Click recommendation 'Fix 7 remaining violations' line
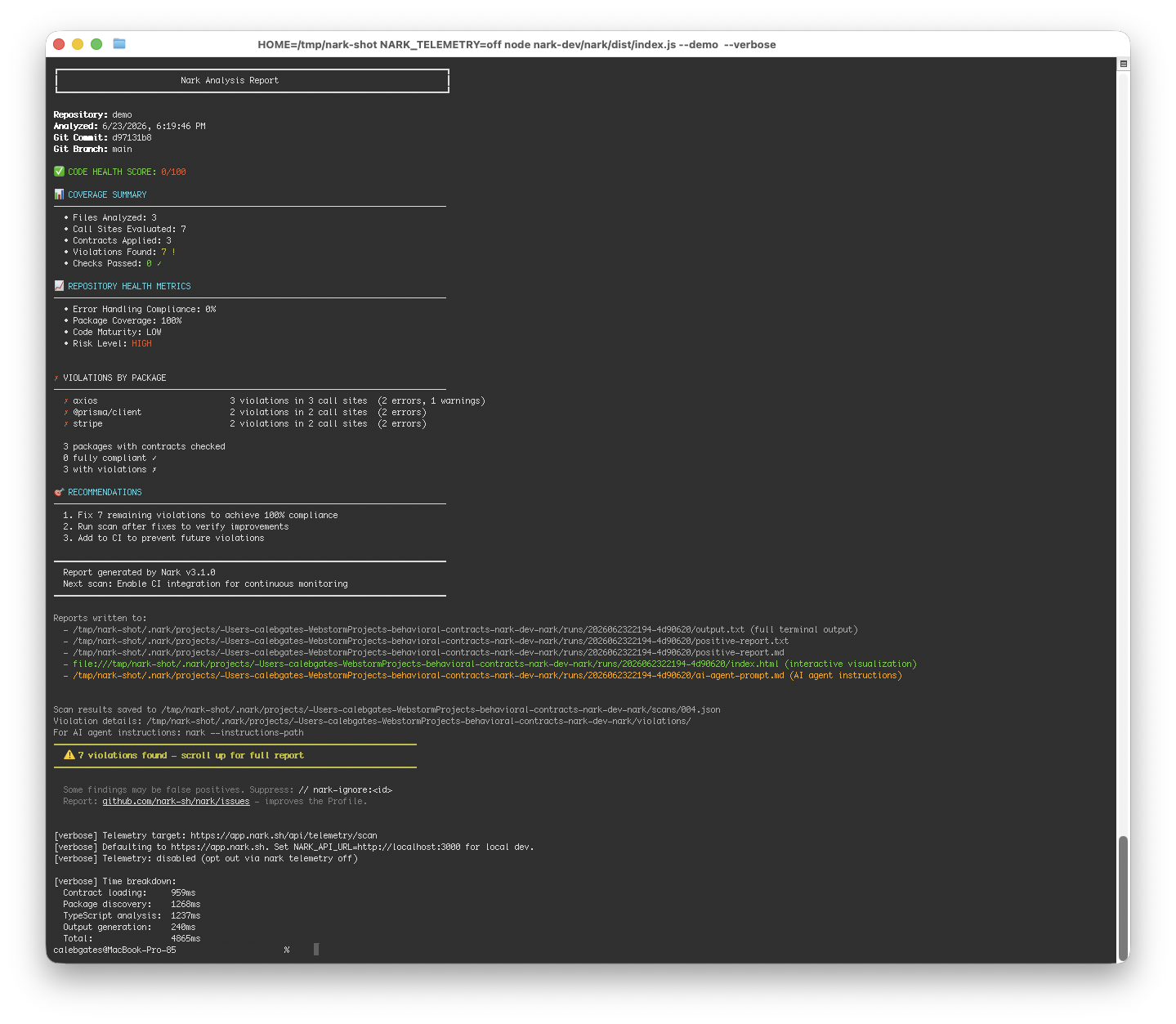Viewport: 1176px width, 1024px height. 200,516
